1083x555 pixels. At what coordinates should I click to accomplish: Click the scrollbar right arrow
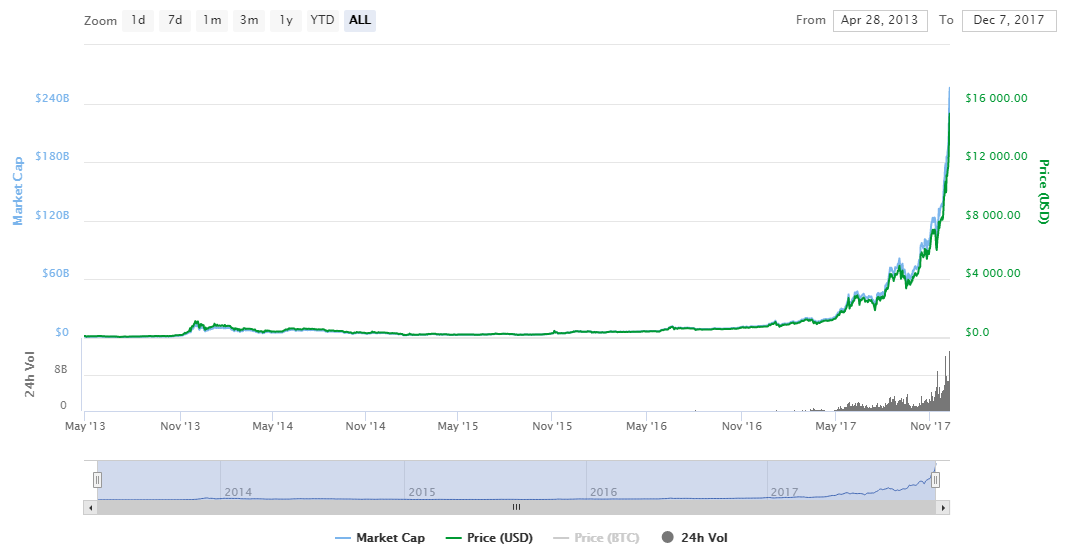(x=942, y=507)
